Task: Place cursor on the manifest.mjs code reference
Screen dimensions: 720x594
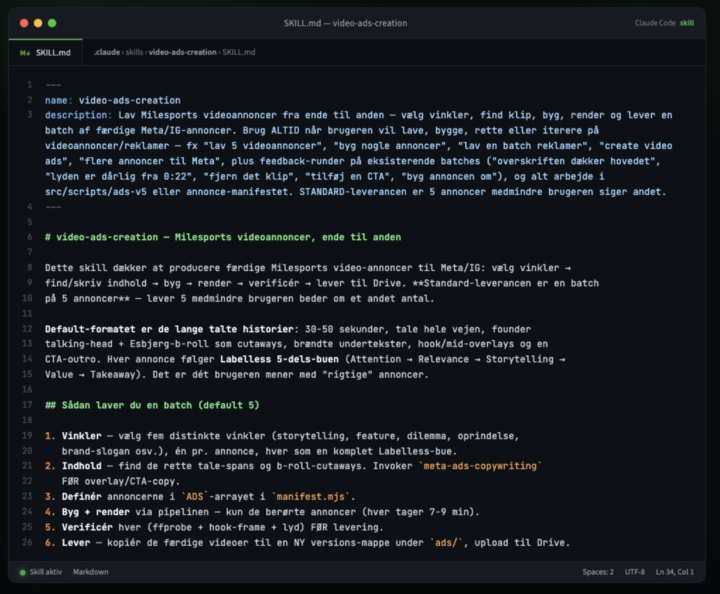Action: point(310,497)
